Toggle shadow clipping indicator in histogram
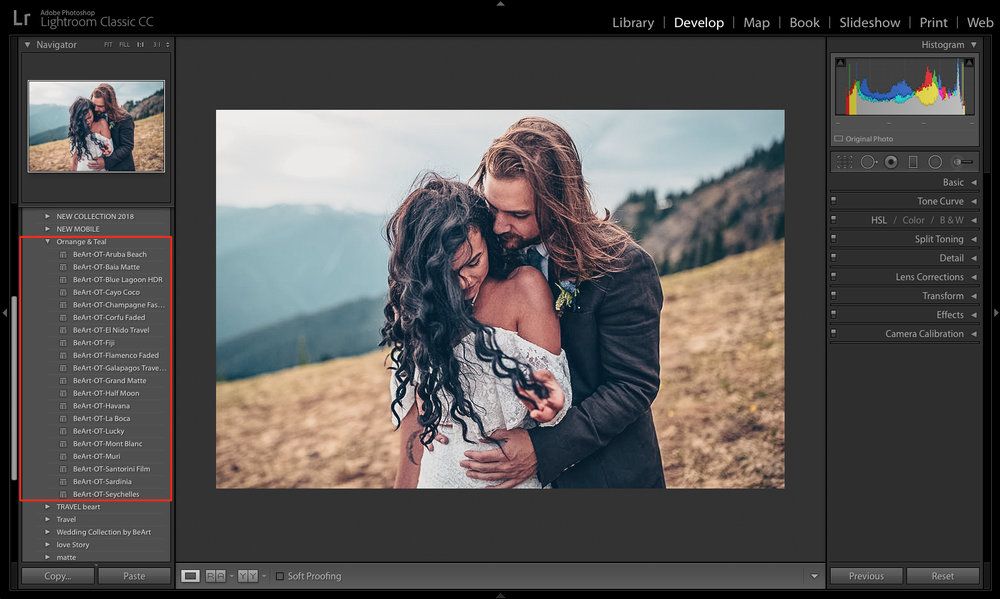 [841, 63]
